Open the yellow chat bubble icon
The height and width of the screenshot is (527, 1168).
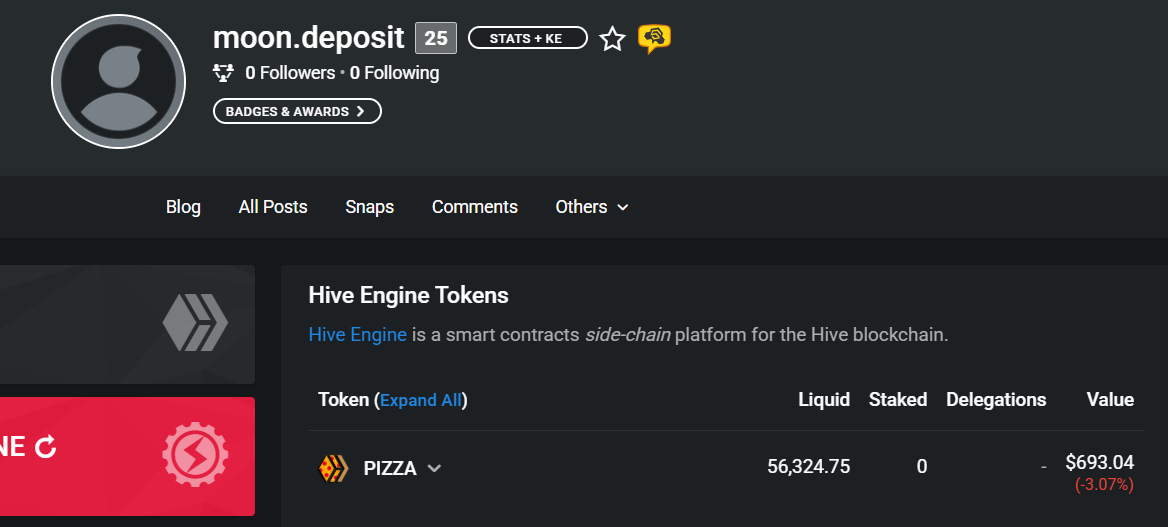(654, 38)
